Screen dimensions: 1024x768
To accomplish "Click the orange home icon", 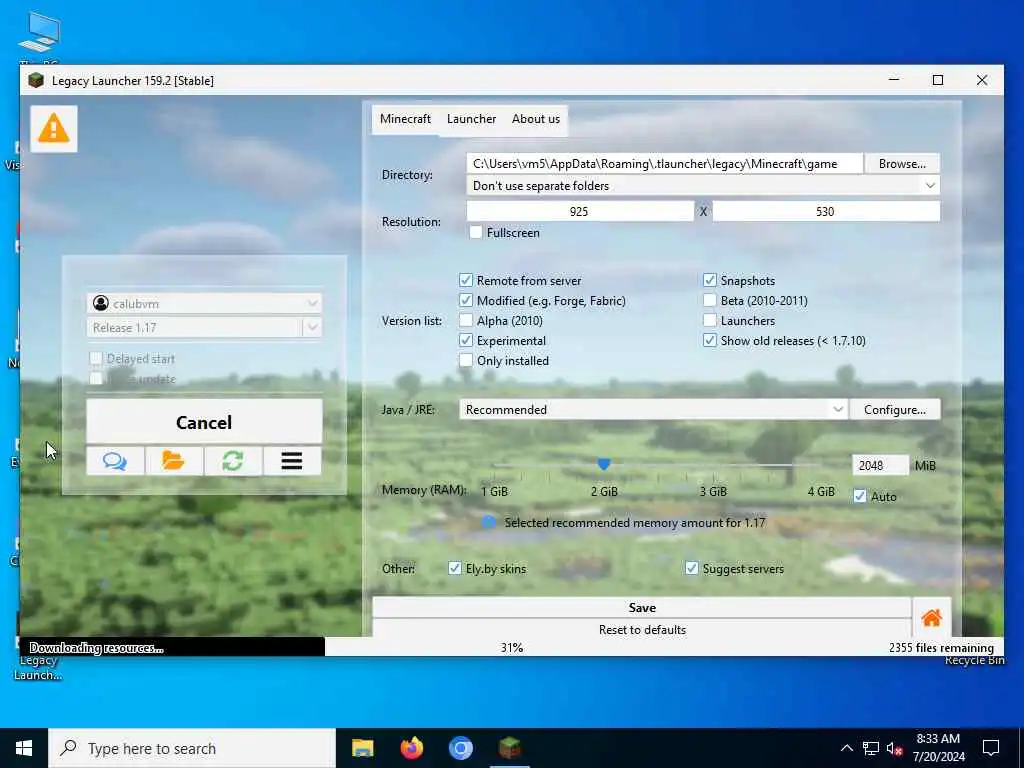I will 931,617.
